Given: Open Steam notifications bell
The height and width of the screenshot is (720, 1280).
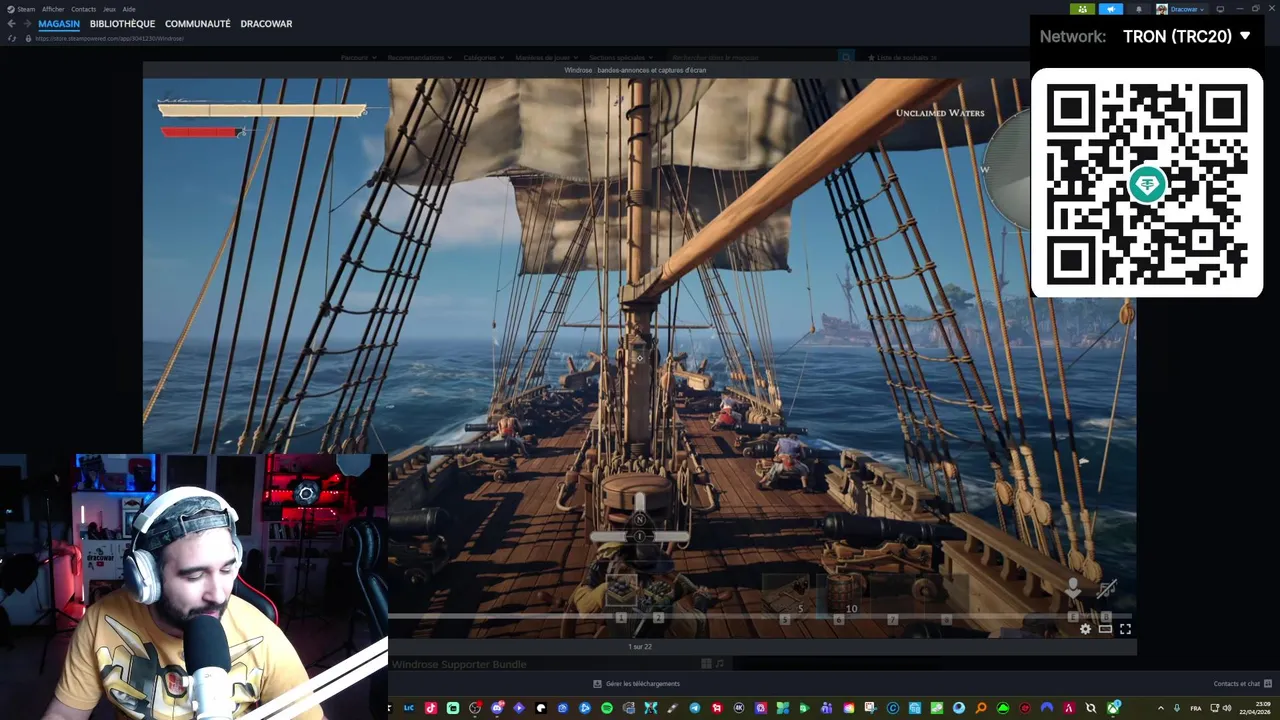Looking at the screenshot, I should pos(1138,9).
